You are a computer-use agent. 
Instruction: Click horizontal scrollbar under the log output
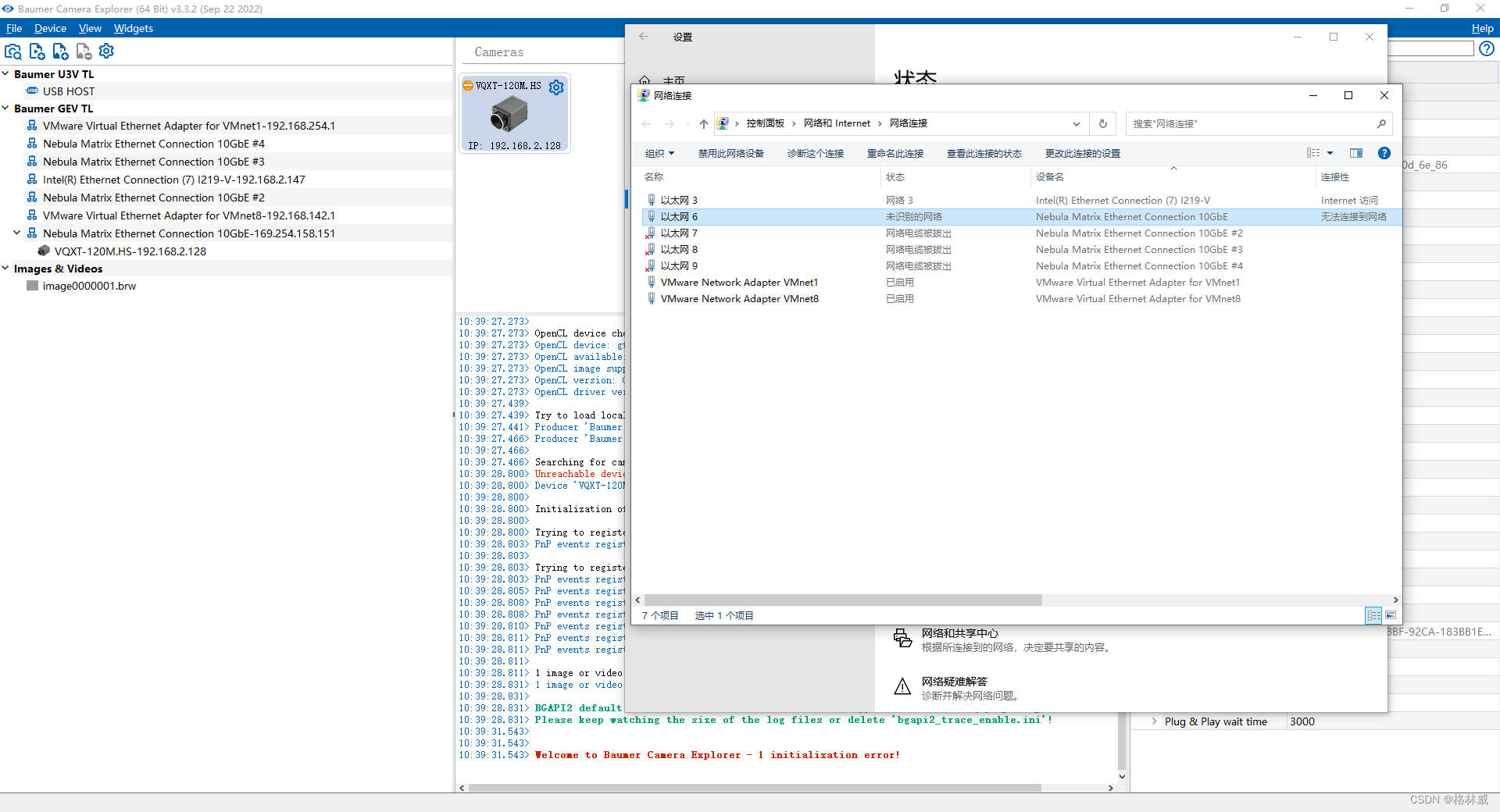click(754, 788)
